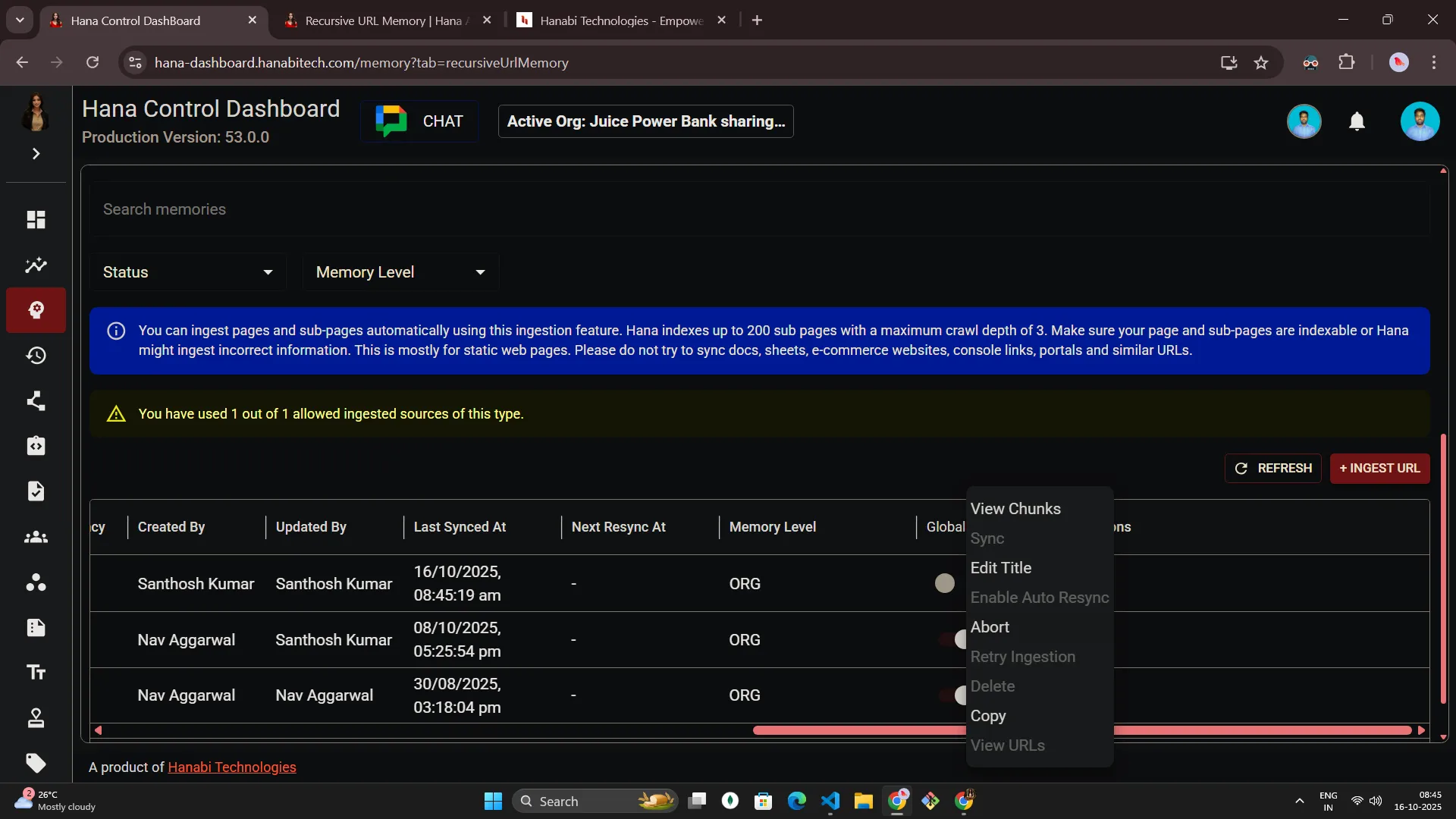The image size is (1456, 819).
Task: Choose Edit Title in context menu
Action: click(1000, 568)
